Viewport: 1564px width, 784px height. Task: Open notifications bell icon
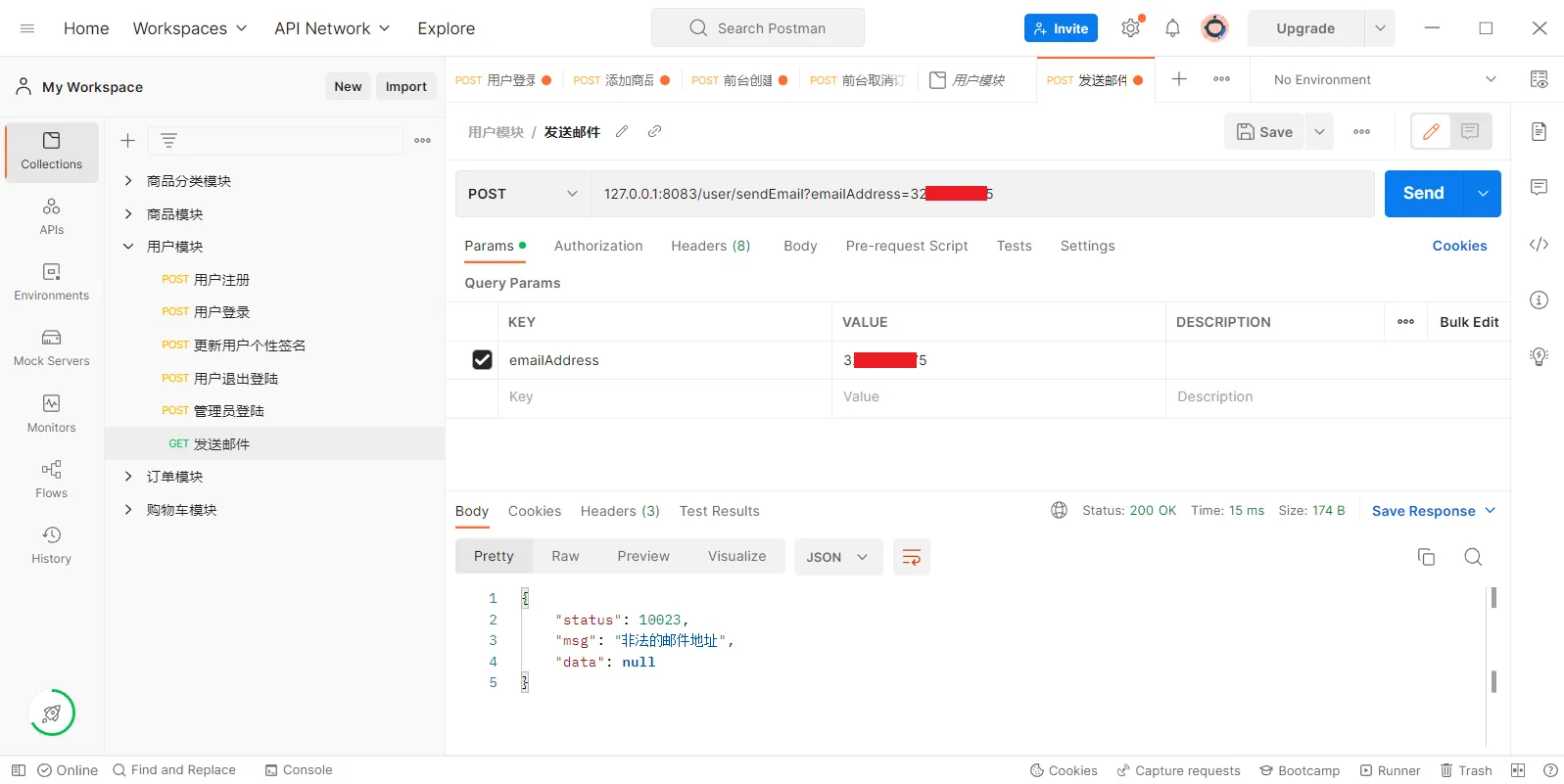(x=1172, y=28)
